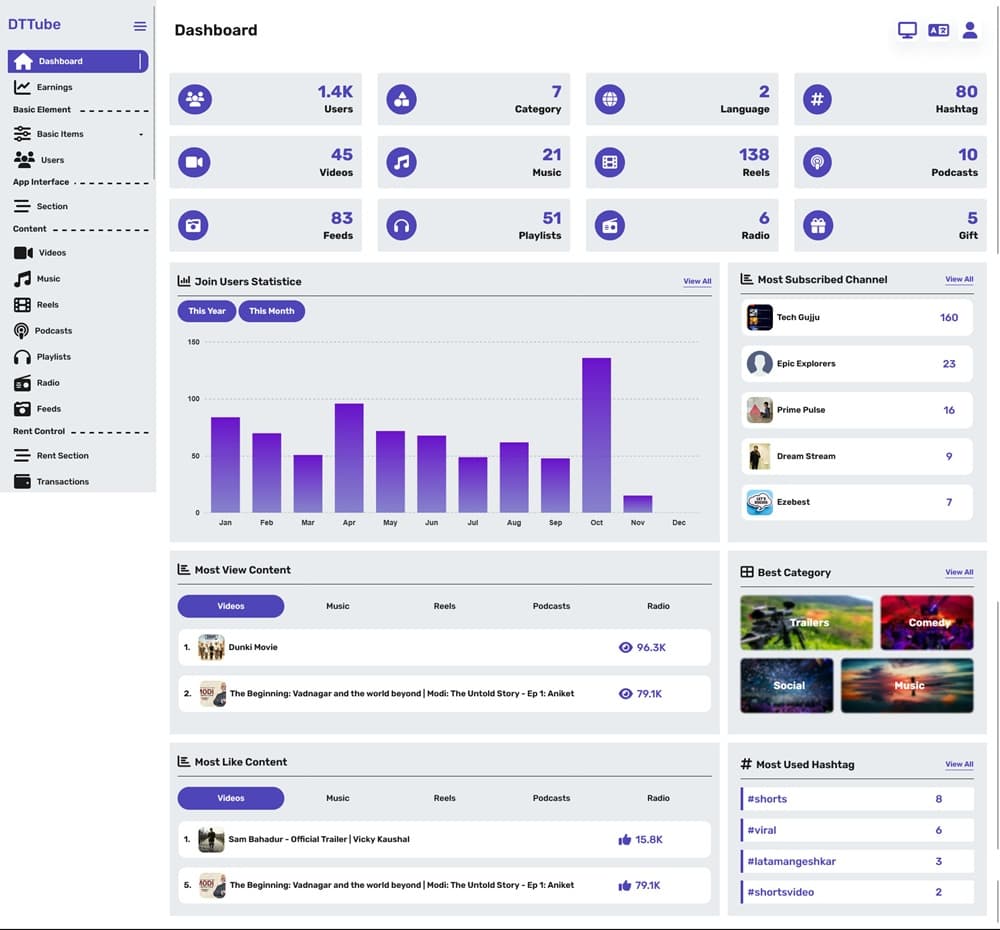Click View All for Most Subscribed Channel
Image resolution: width=1000 pixels, height=930 pixels.
click(959, 280)
